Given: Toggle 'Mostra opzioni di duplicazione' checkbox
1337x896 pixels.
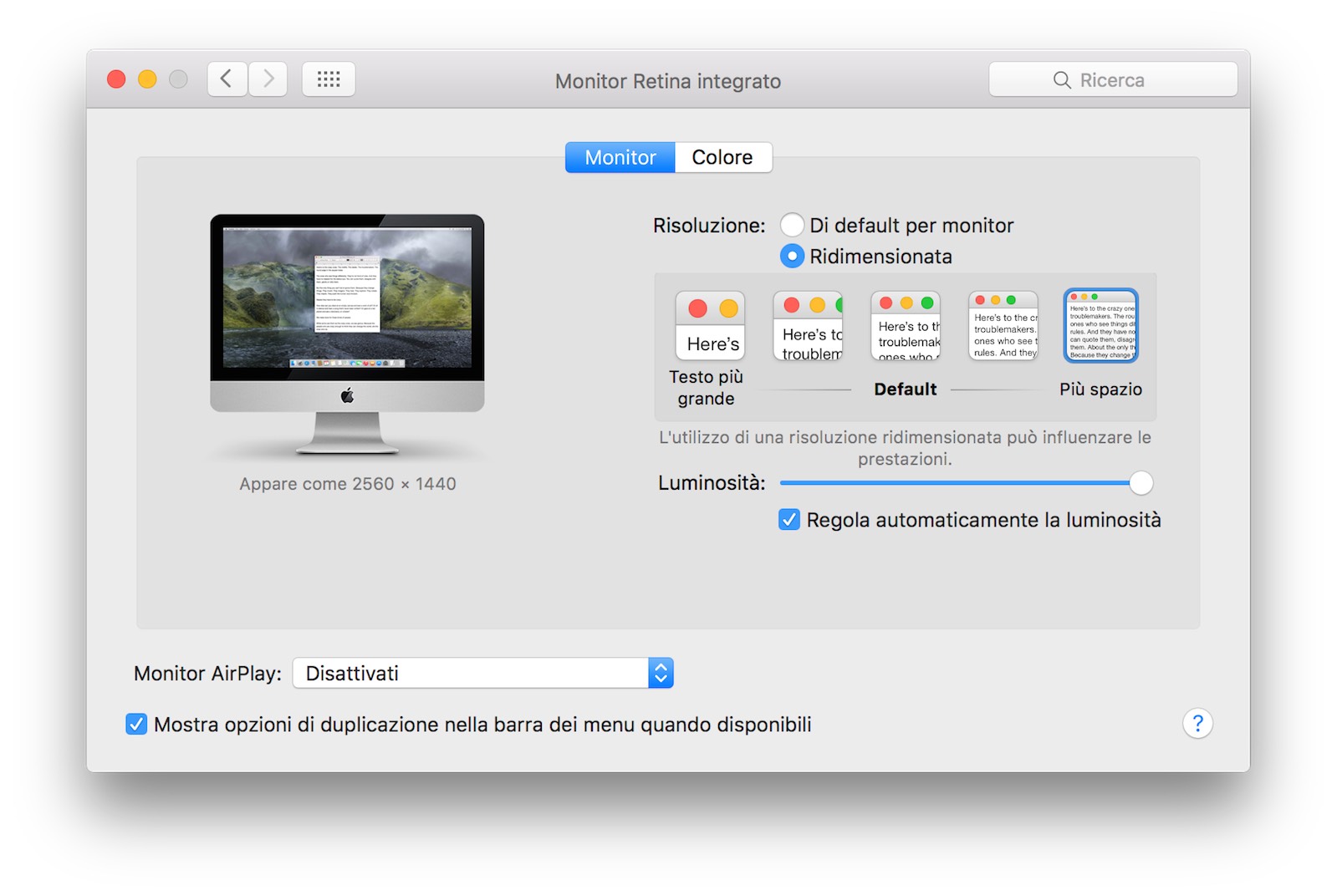Looking at the screenshot, I should [136, 724].
